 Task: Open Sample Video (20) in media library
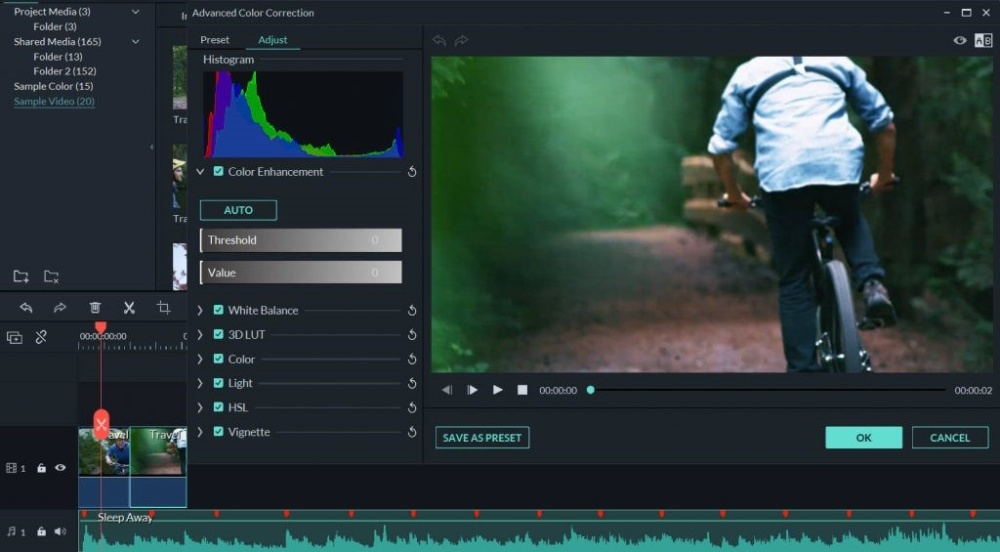click(54, 101)
